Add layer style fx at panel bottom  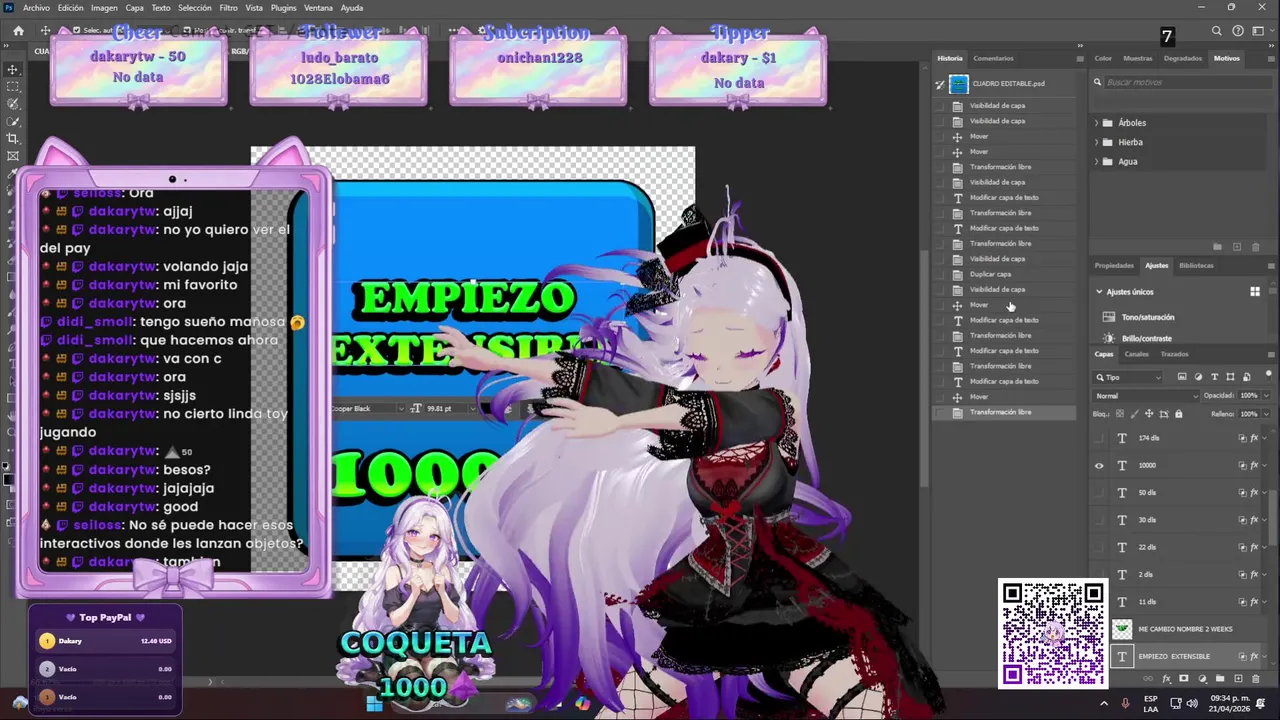click(1166, 679)
